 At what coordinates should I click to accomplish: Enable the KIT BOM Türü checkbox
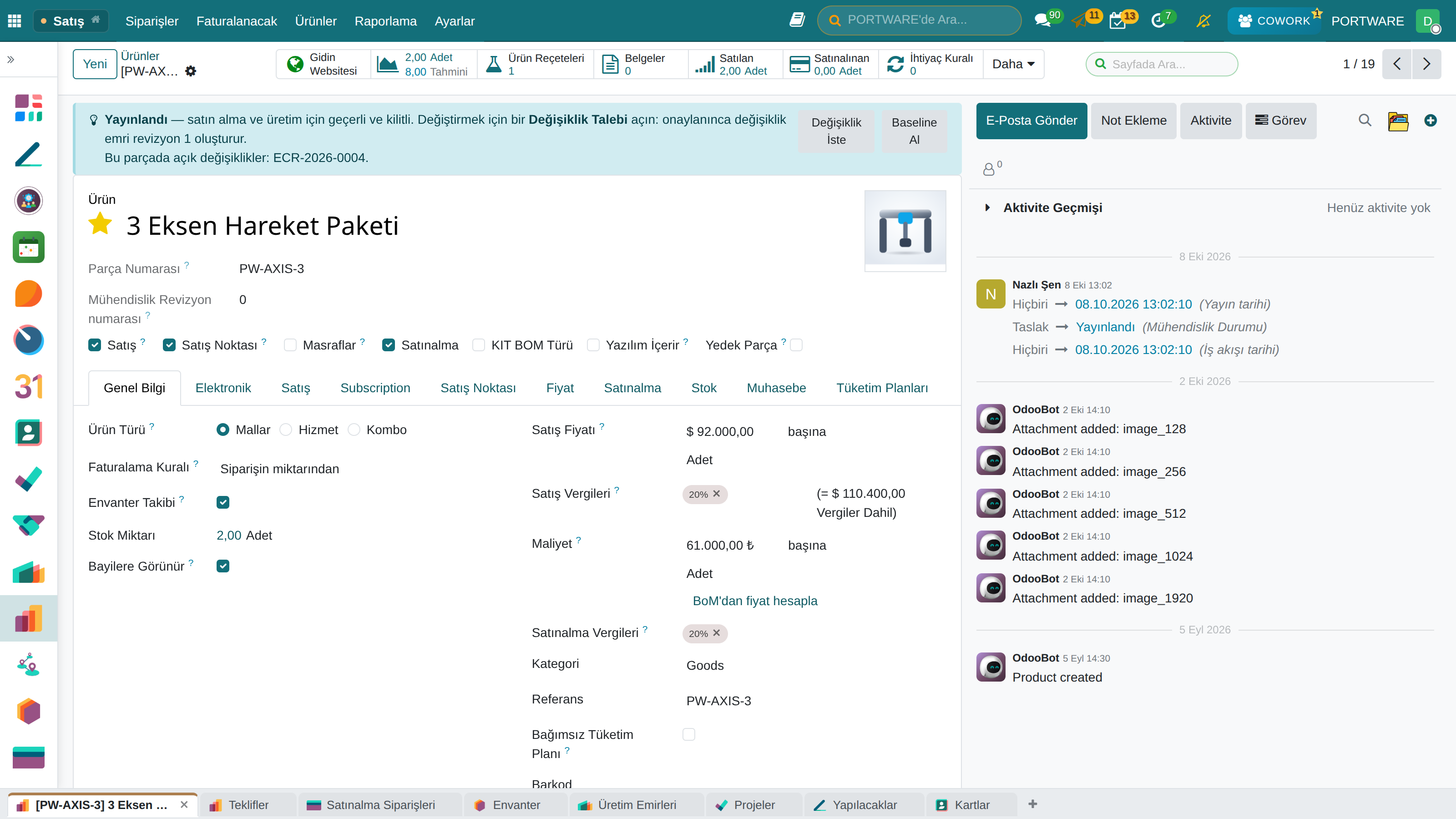point(478,345)
